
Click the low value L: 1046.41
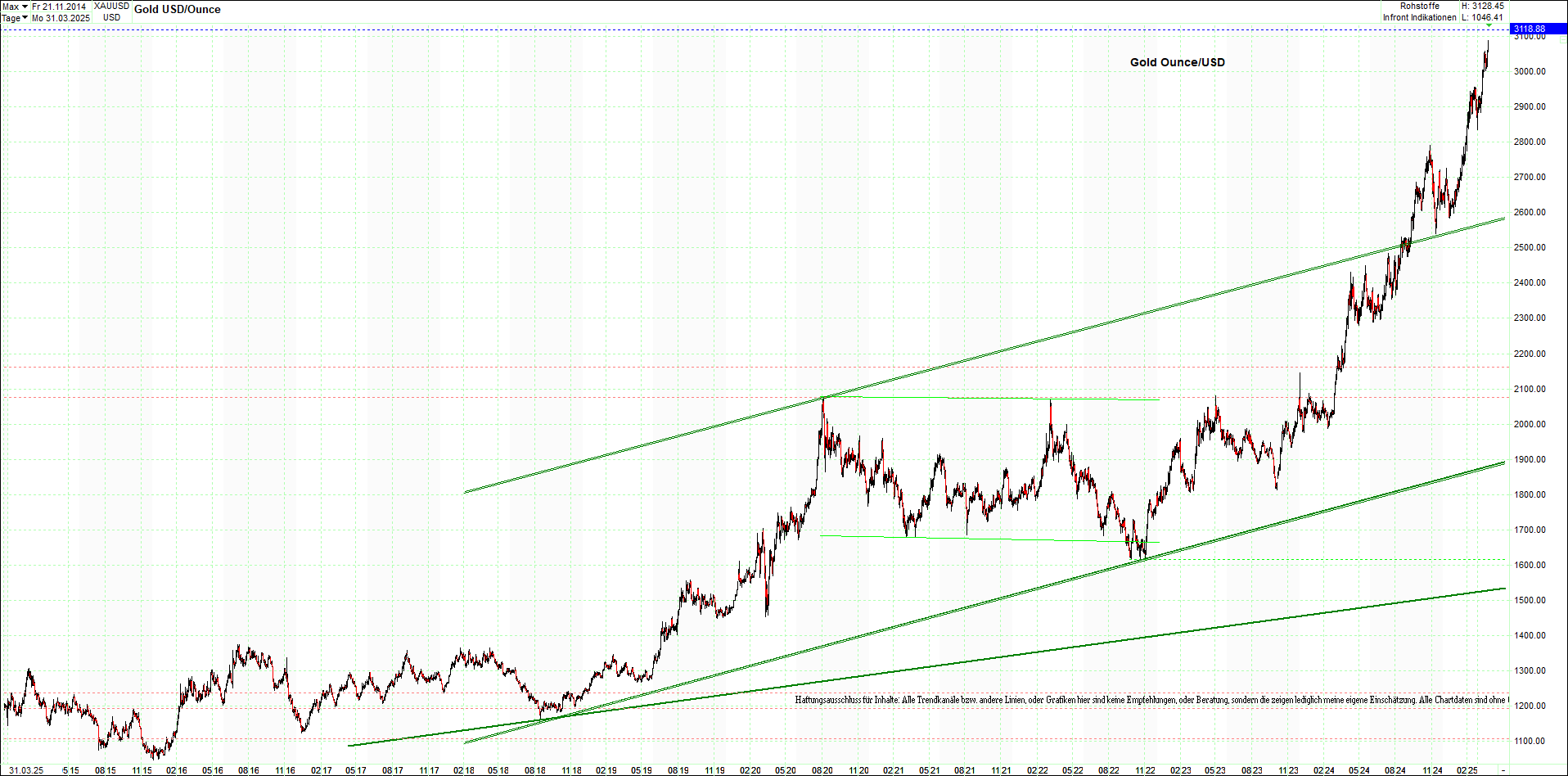coord(1483,17)
